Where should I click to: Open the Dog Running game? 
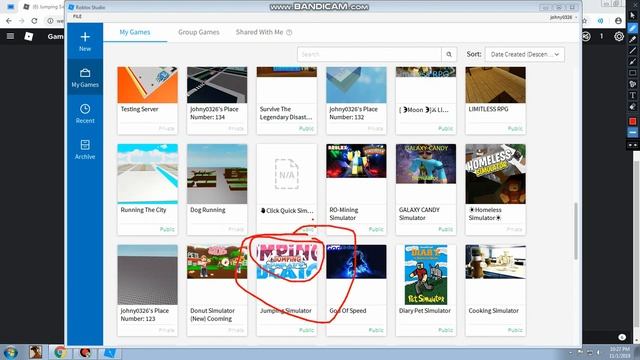tap(217, 189)
